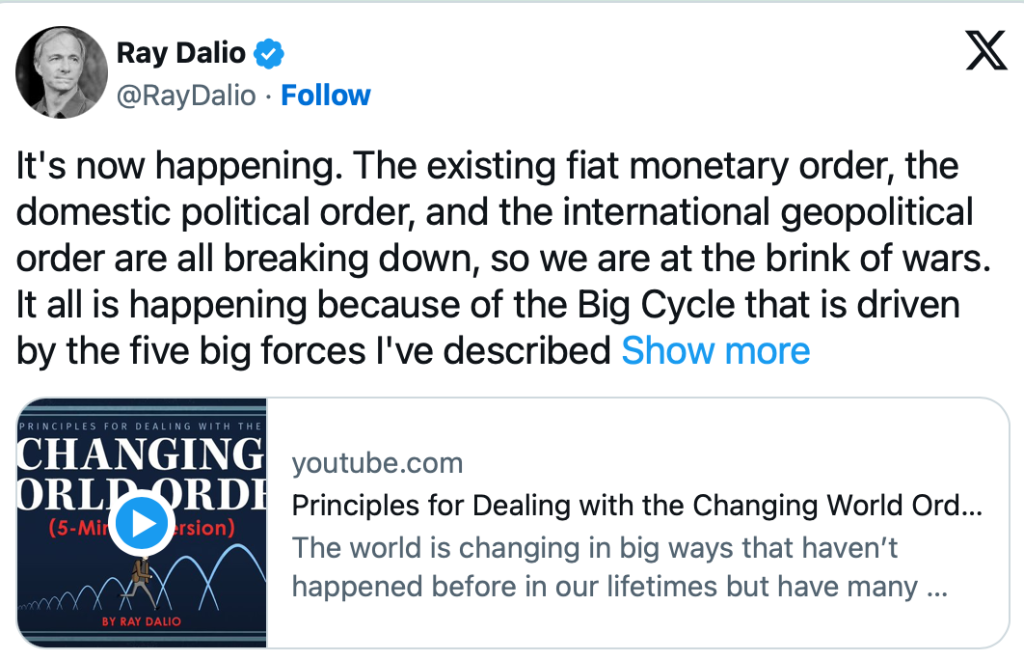Expand the tweet with Show more
Viewport: 1024px width, 660px height.
[x=715, y=351]
